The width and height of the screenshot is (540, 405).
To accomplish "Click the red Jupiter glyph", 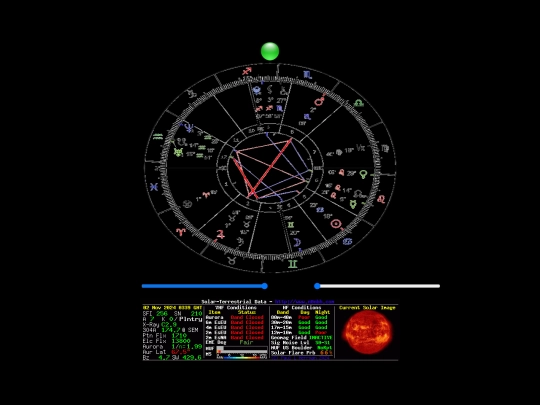I will tap(220, 235).
